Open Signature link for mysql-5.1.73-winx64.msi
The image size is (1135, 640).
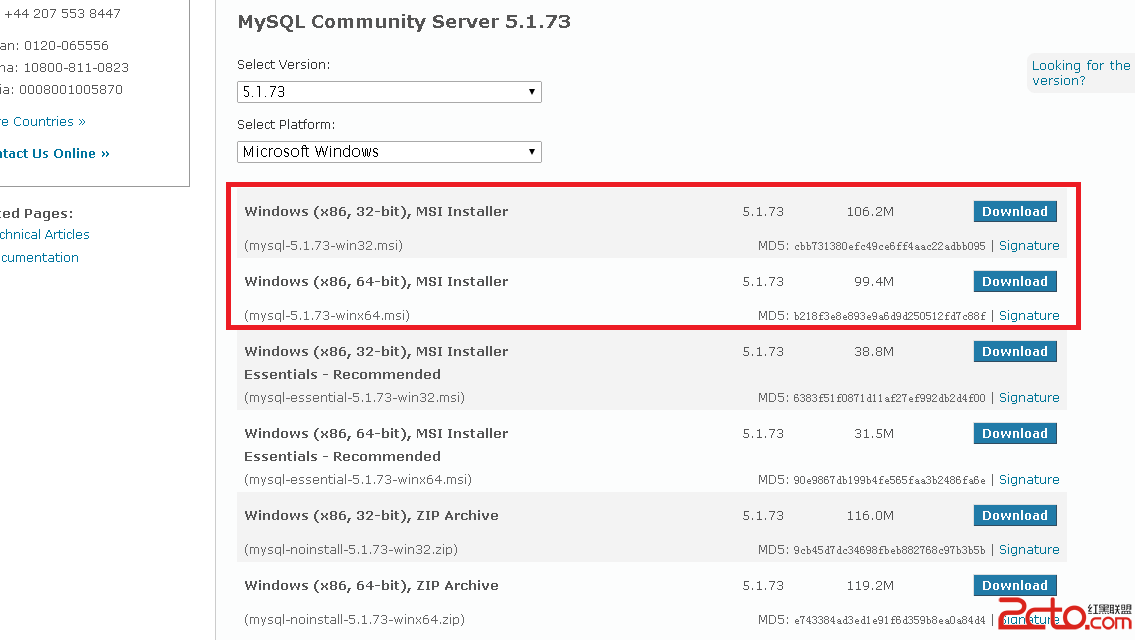1029,316
